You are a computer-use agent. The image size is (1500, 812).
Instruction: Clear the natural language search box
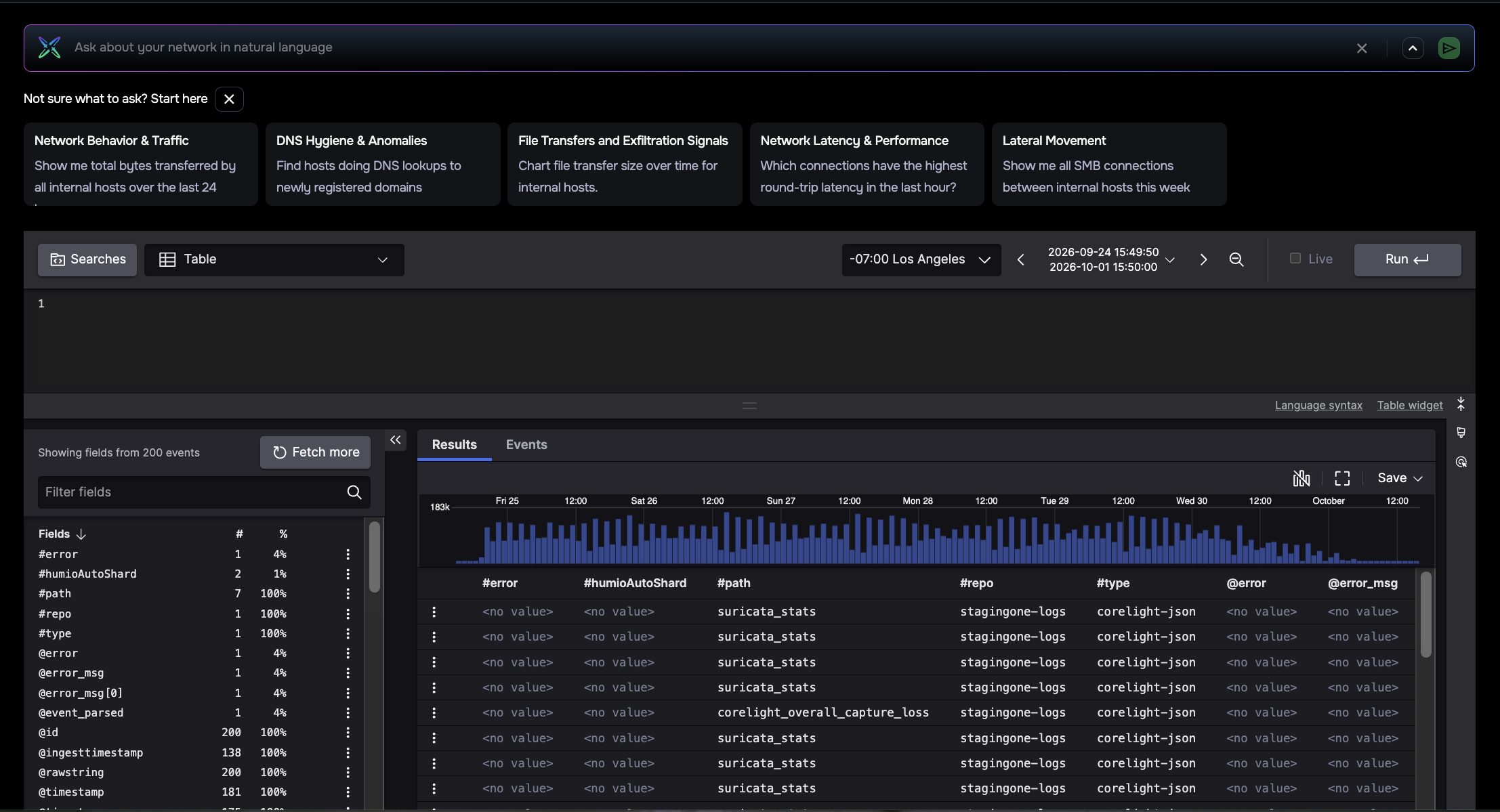coord(1362,48)
